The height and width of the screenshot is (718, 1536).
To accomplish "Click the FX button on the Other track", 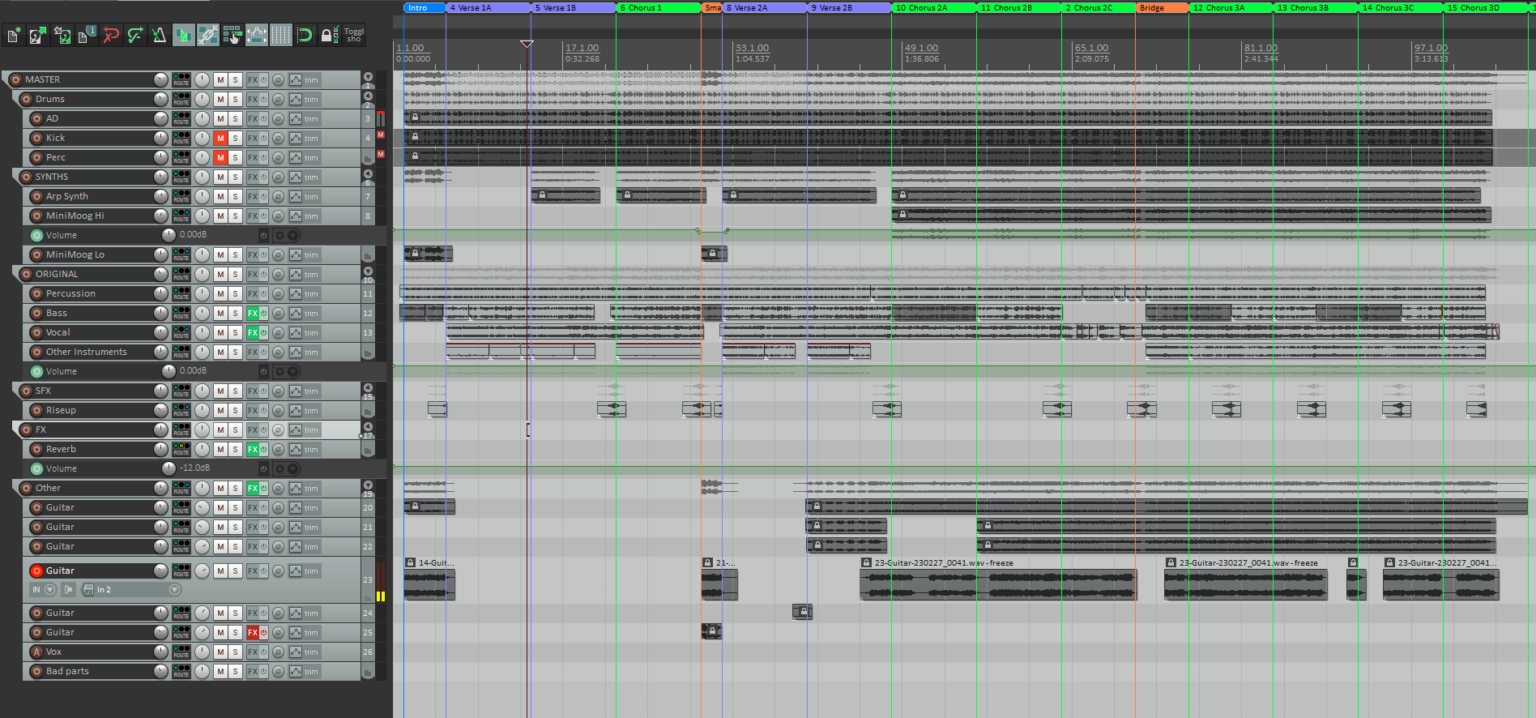I will 253,488.
